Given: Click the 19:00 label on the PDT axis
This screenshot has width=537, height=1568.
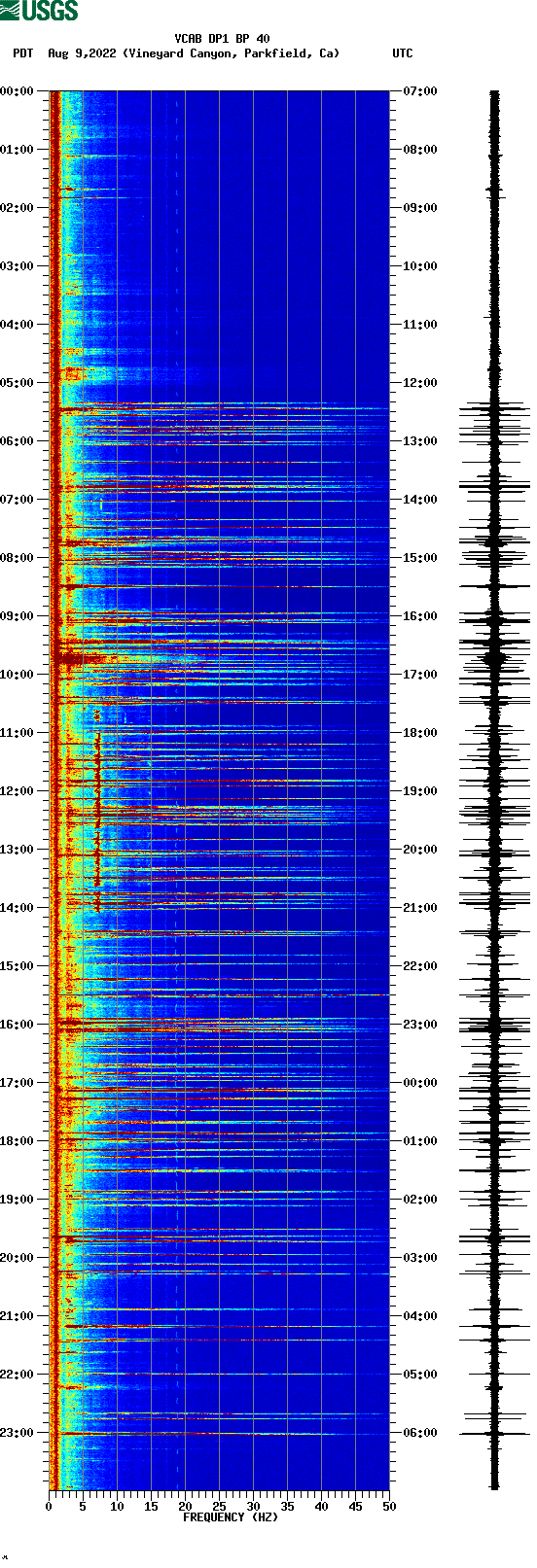Looking at the screenshot, I should click(x=18, y=1200).
